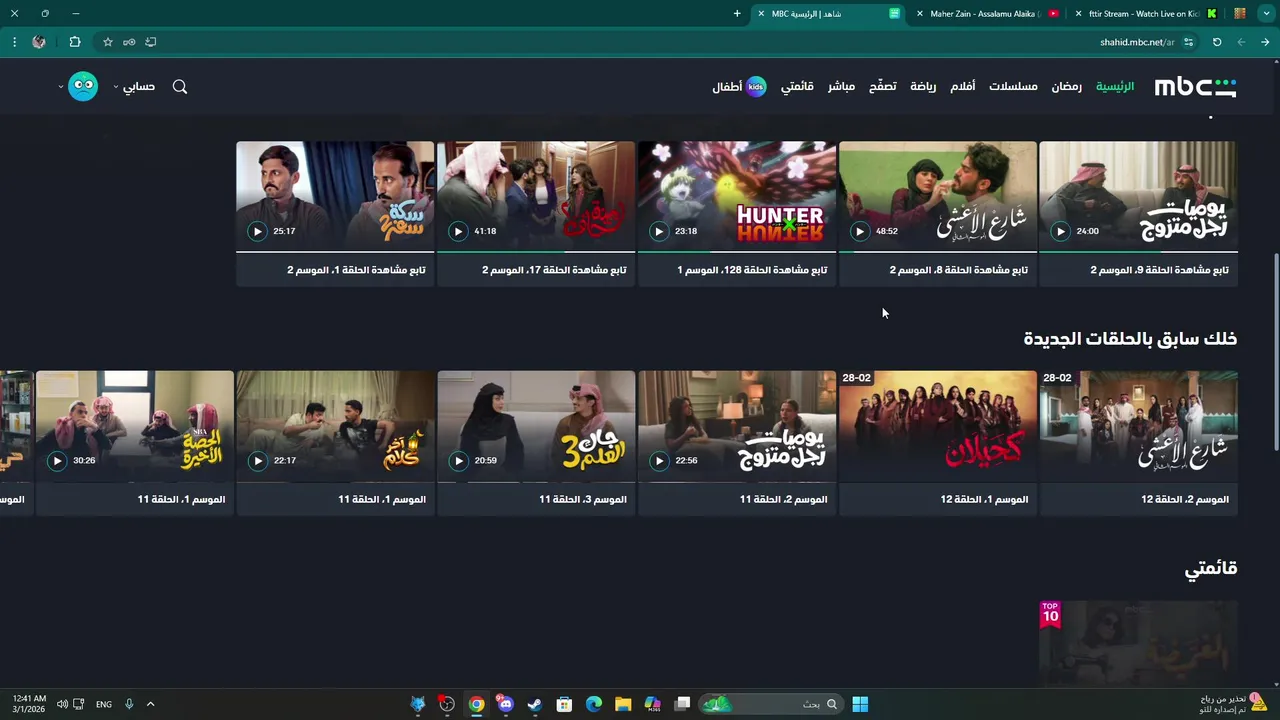Close the fttir Stream tab
Image resolution: width=1280 pixels, height=720 pixels.
(x=1078, y=14)
